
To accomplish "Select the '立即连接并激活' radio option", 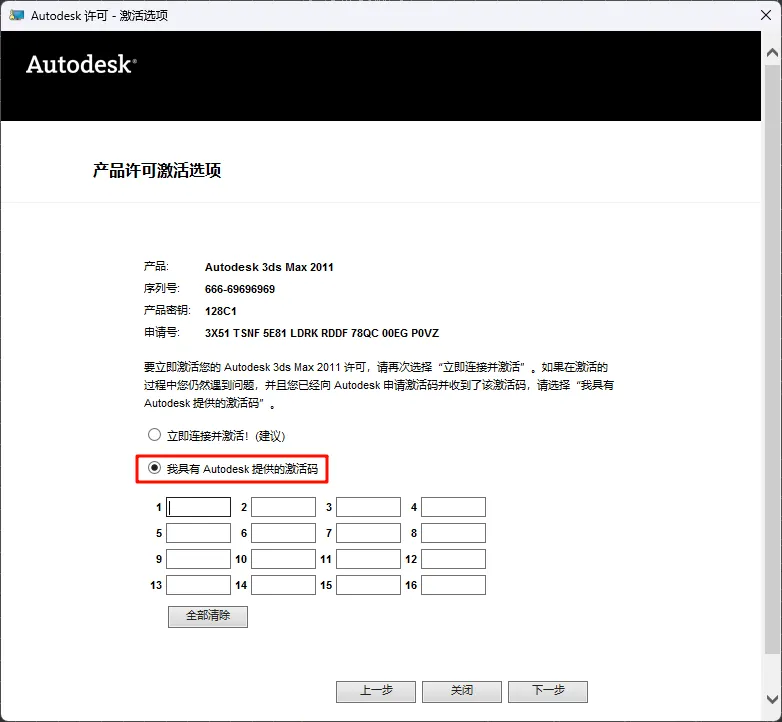I will (155, 435).
